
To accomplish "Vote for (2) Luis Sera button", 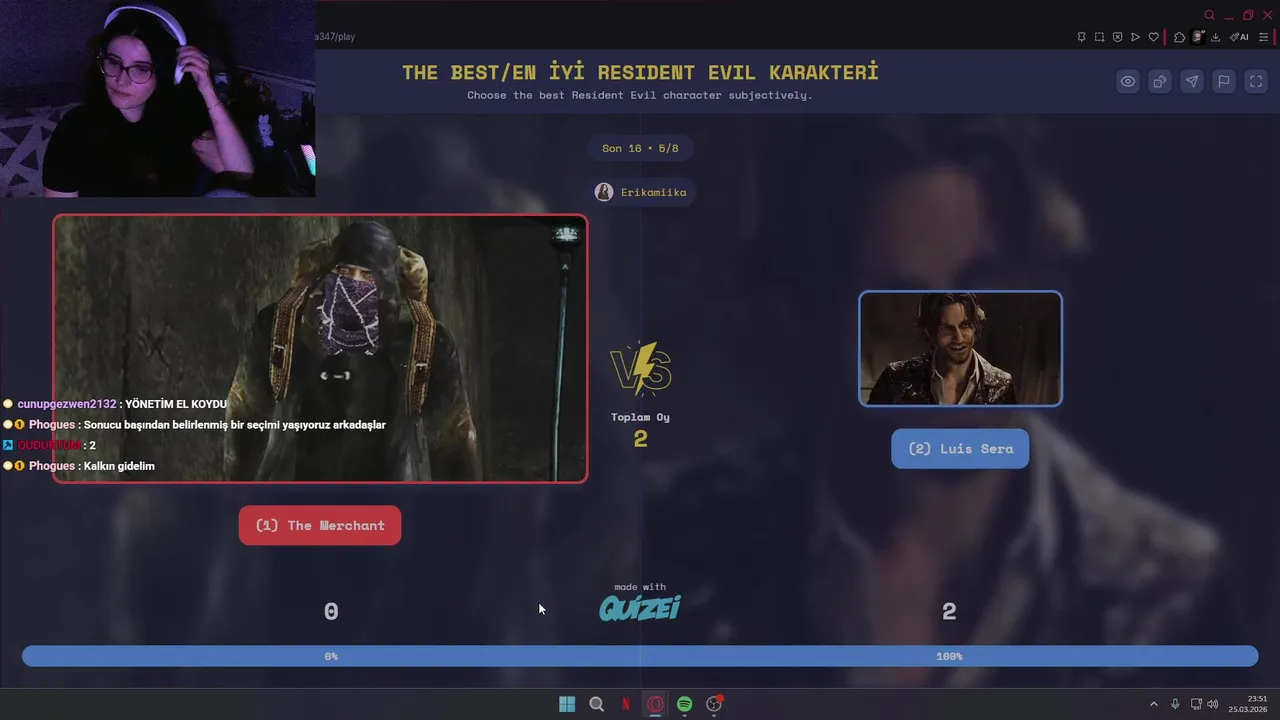I will [960, 448].
